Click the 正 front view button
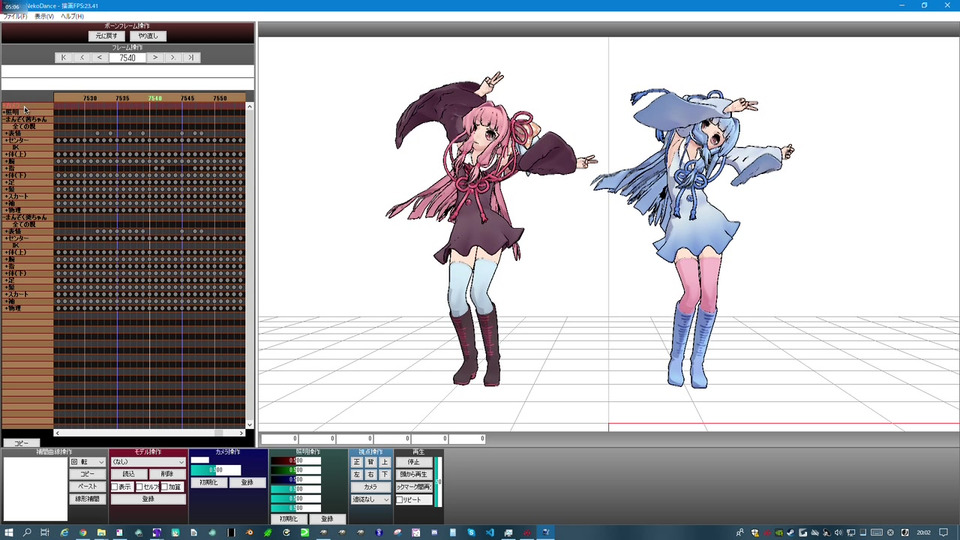This screenshot has height=540, width=960. [357, 462]
